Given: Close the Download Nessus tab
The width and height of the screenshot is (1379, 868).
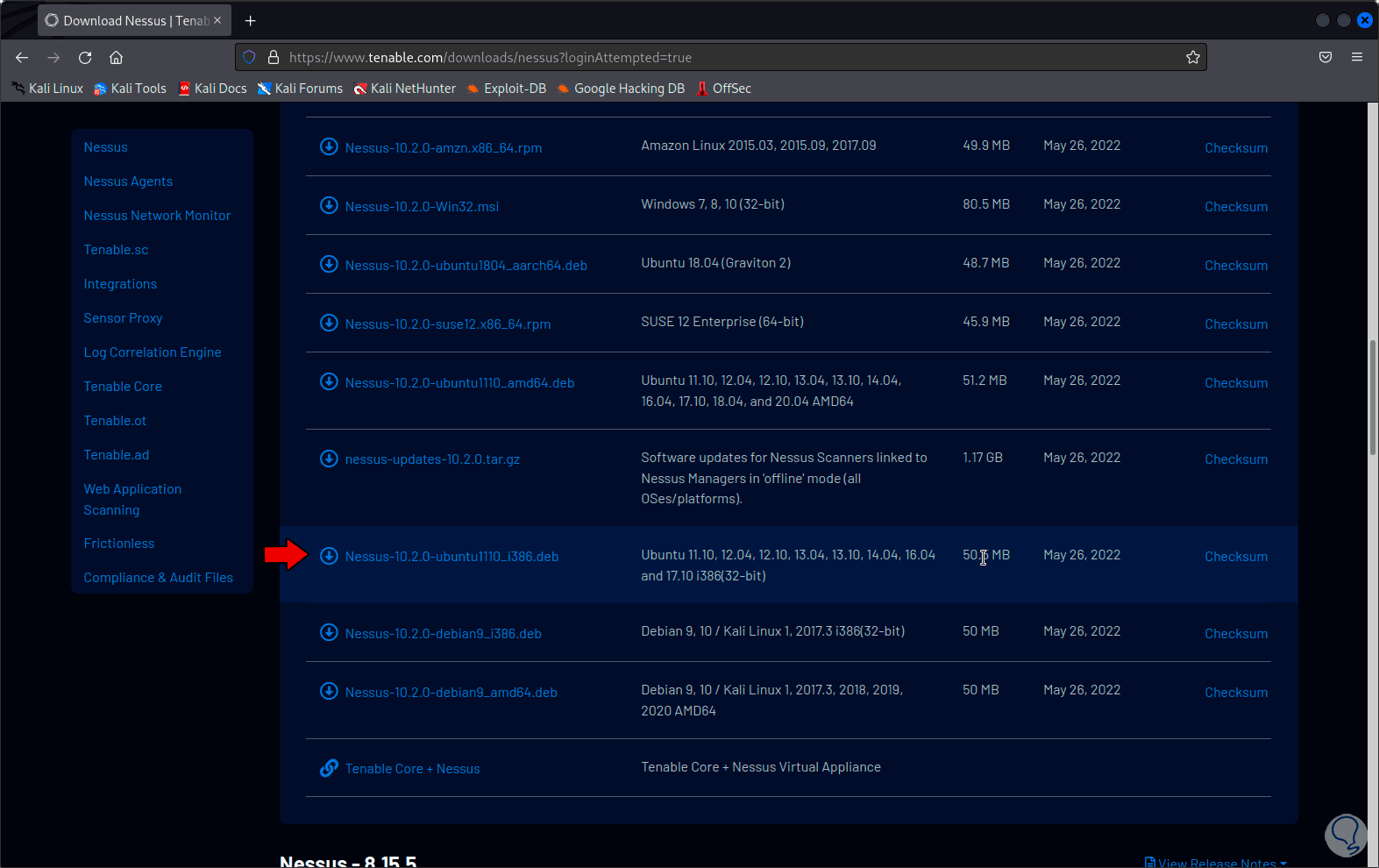Looking at the screenshot, I should pos(217,20).
